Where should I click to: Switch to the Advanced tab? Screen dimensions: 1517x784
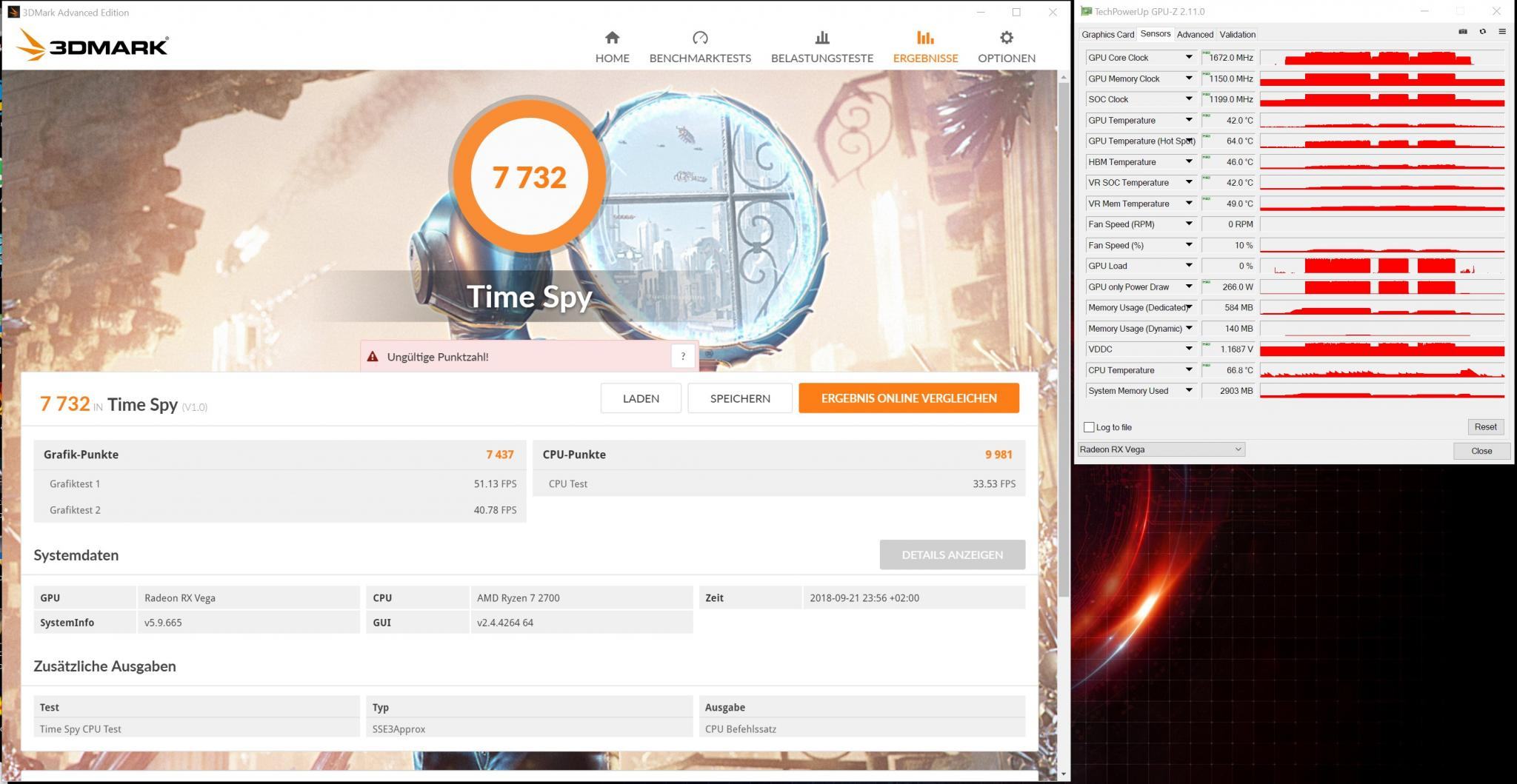click(1195, 34)
